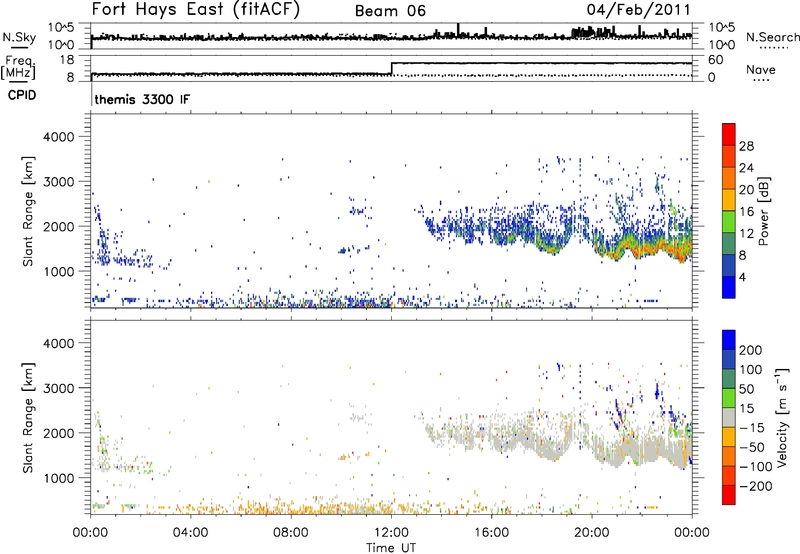This screenshot has width=800, height=554.
Task: Click the 'themis 3300 IF' CPID text
Action: (142, 99)
